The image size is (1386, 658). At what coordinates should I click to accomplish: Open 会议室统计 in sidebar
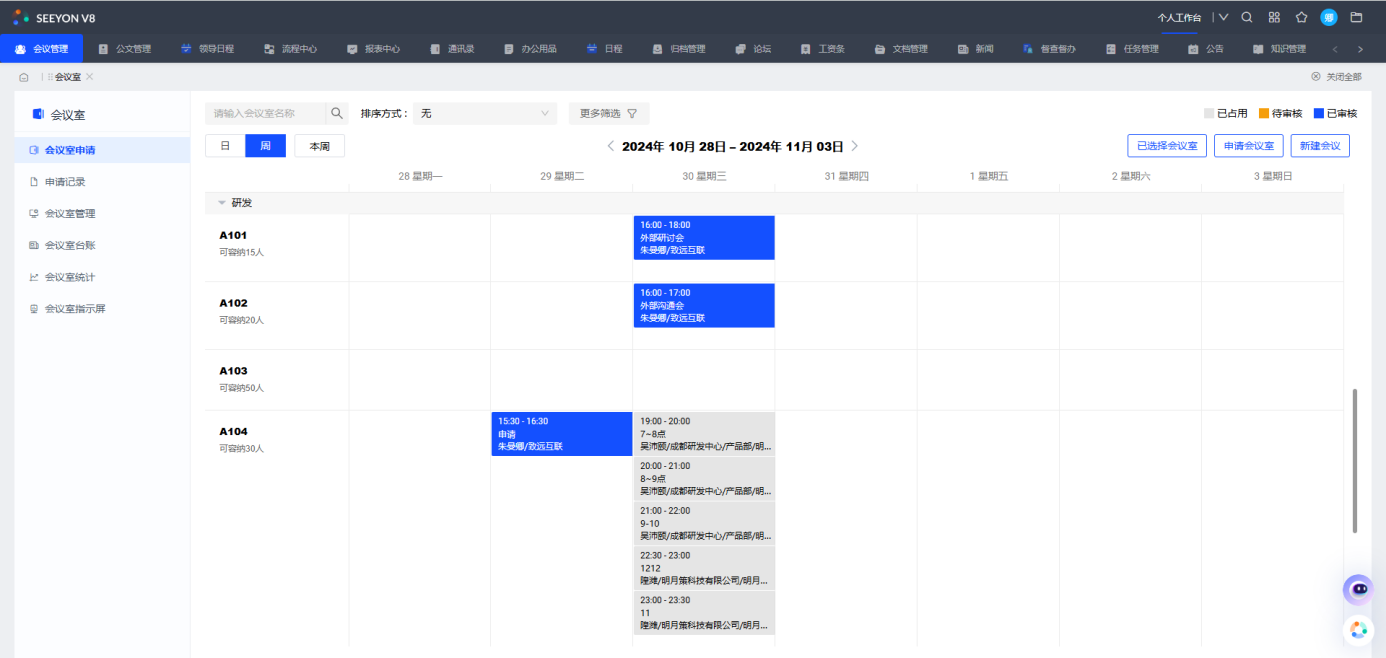point(102,277)
